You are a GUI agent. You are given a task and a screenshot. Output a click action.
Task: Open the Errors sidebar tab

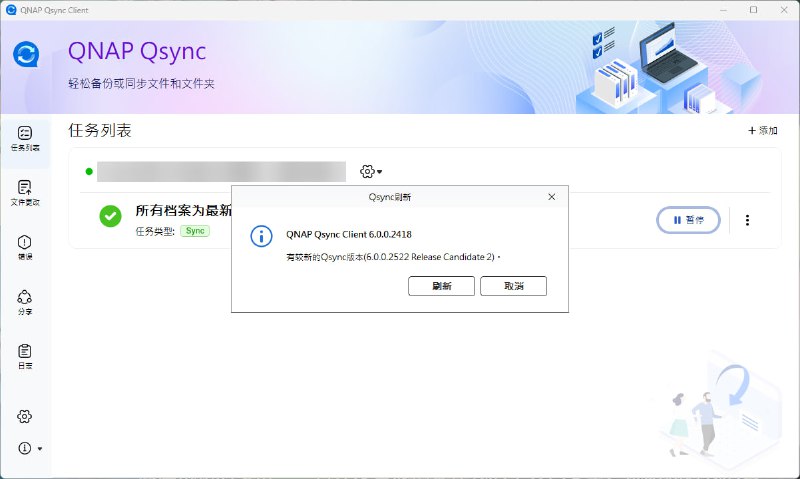[25, 247]
